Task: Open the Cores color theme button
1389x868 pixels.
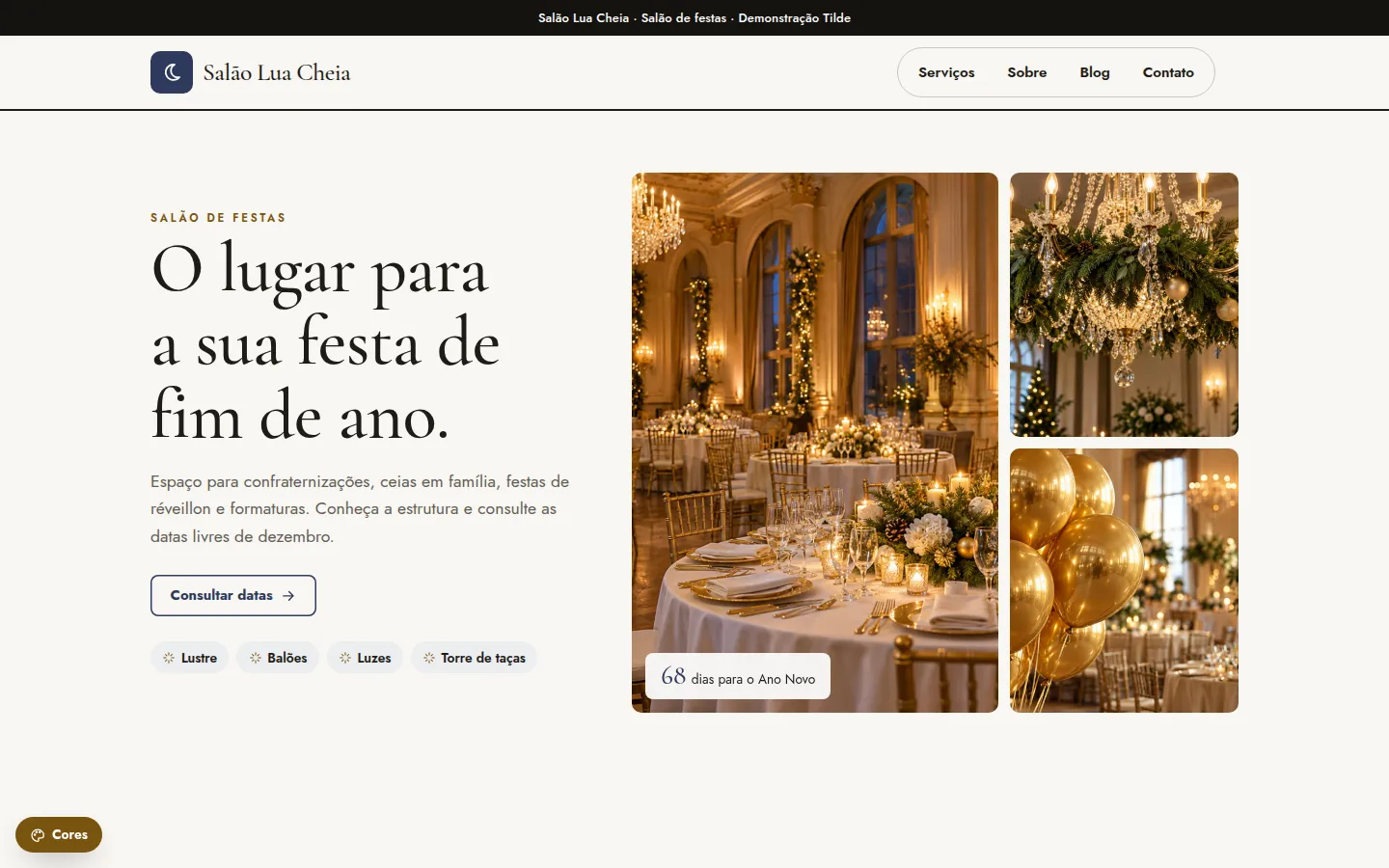Action: pyautogui.click(x=59, y=834)
